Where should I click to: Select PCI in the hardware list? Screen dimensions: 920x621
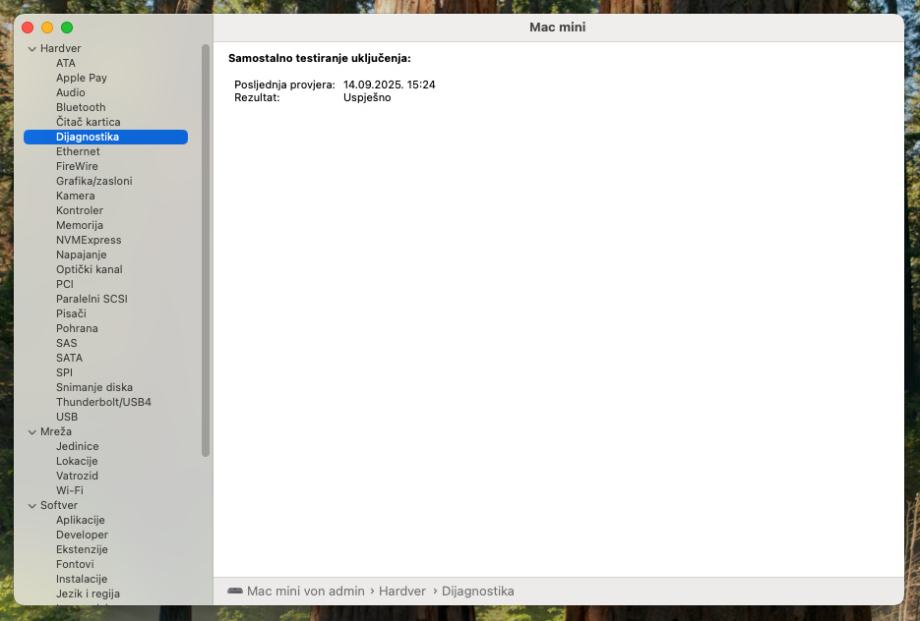[x=65, y=284]
